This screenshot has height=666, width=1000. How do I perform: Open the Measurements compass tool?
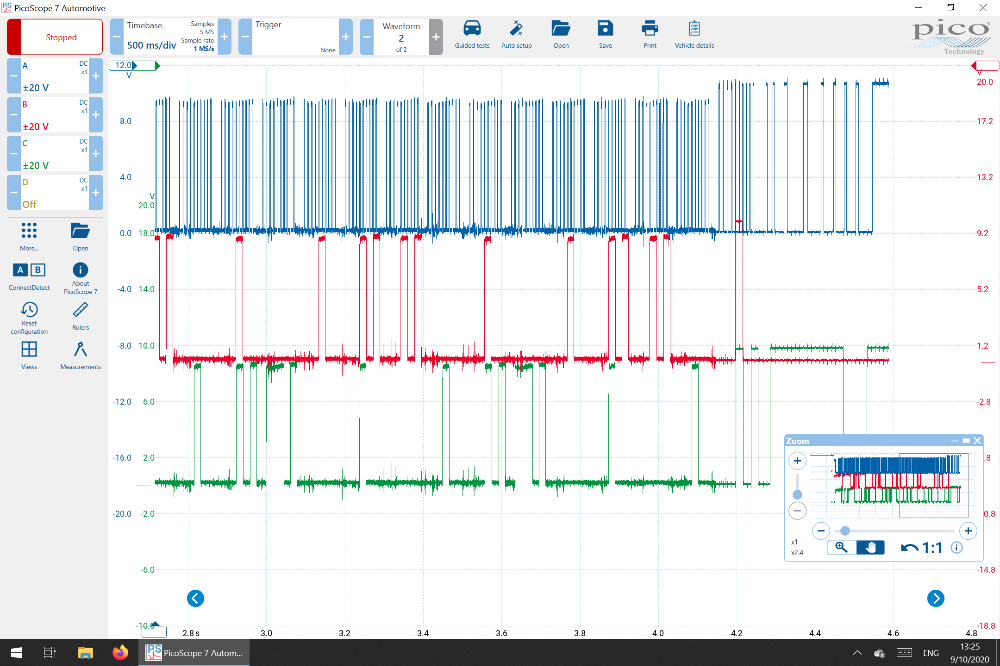(x=81, y=351)
